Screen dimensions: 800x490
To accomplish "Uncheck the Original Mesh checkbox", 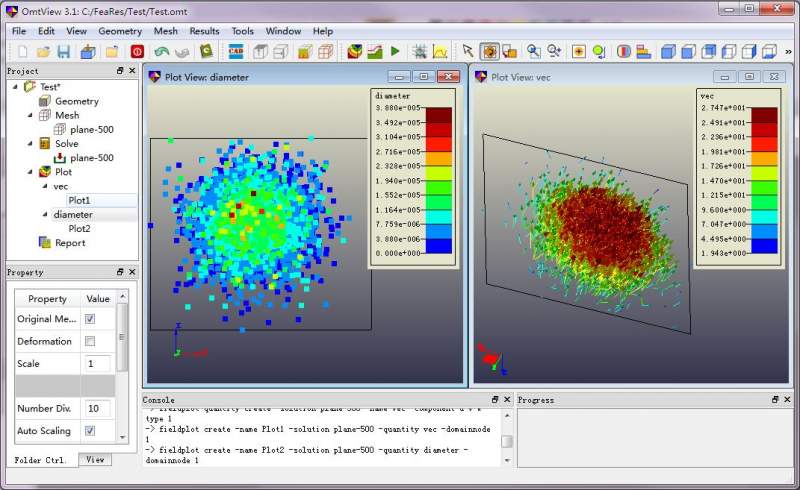I will [90, 319].
